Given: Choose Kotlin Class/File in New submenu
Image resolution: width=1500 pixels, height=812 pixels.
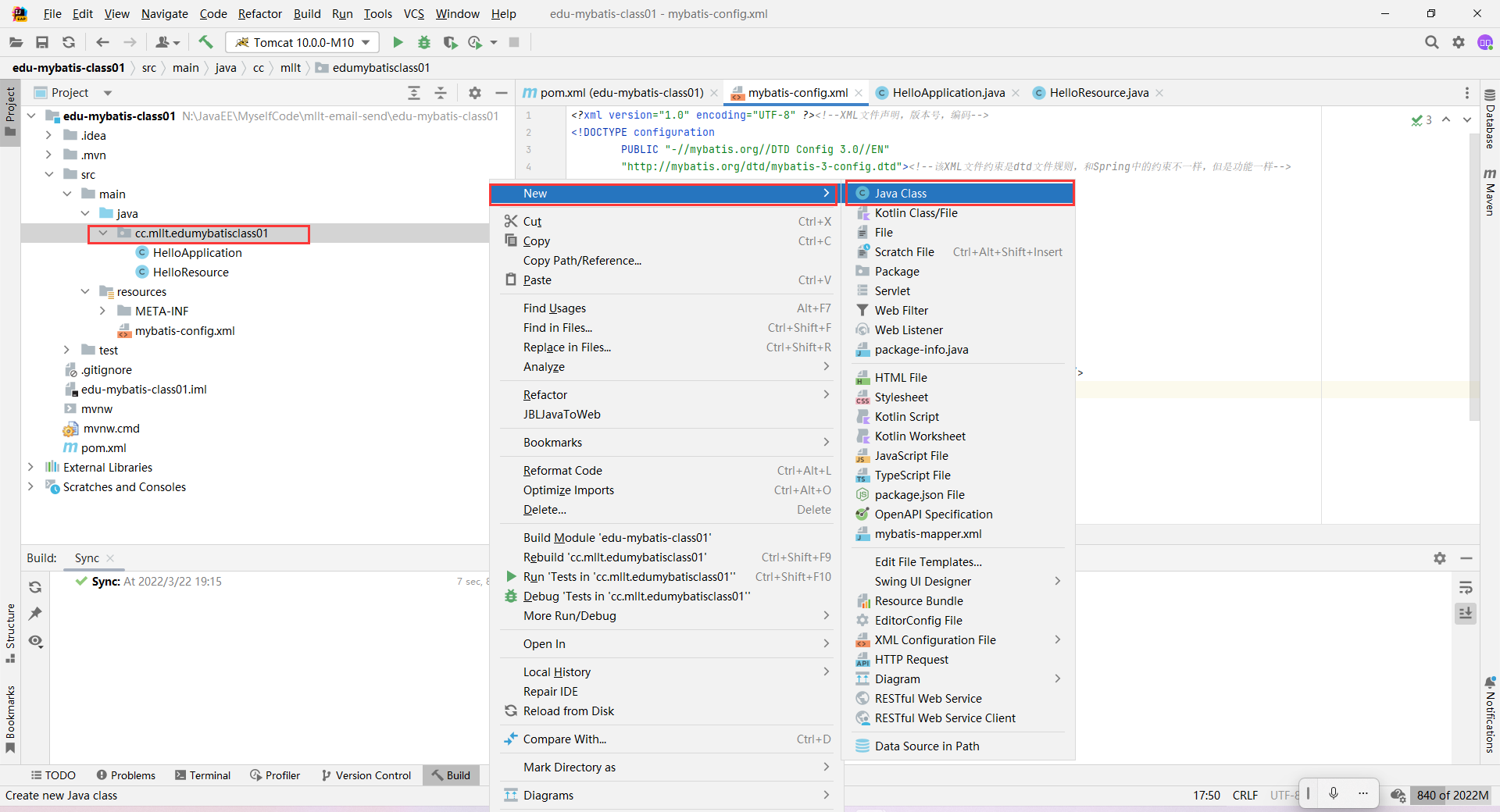Looking at the screenshot, I should (x=960, y=213).
